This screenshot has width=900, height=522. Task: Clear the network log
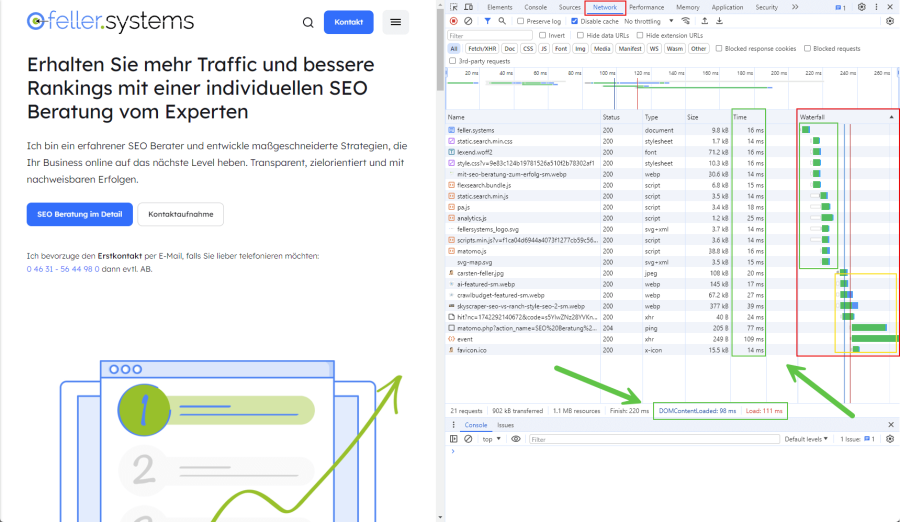pos(468,21)
